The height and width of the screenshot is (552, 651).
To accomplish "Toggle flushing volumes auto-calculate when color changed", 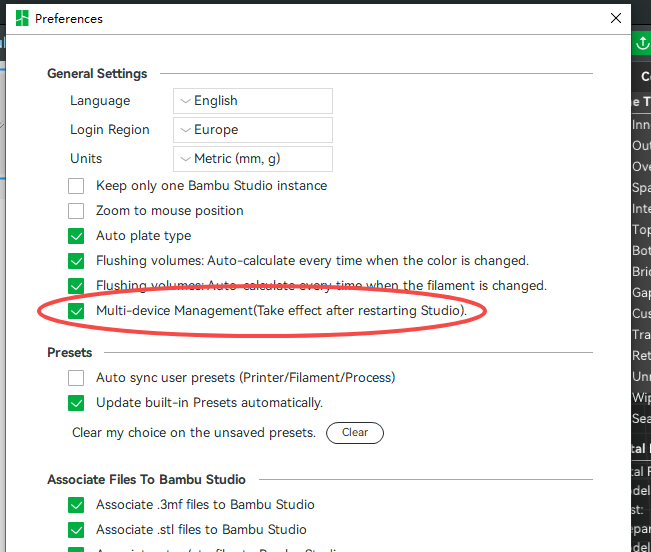I will pyautogui.click(x=76, y=261).
